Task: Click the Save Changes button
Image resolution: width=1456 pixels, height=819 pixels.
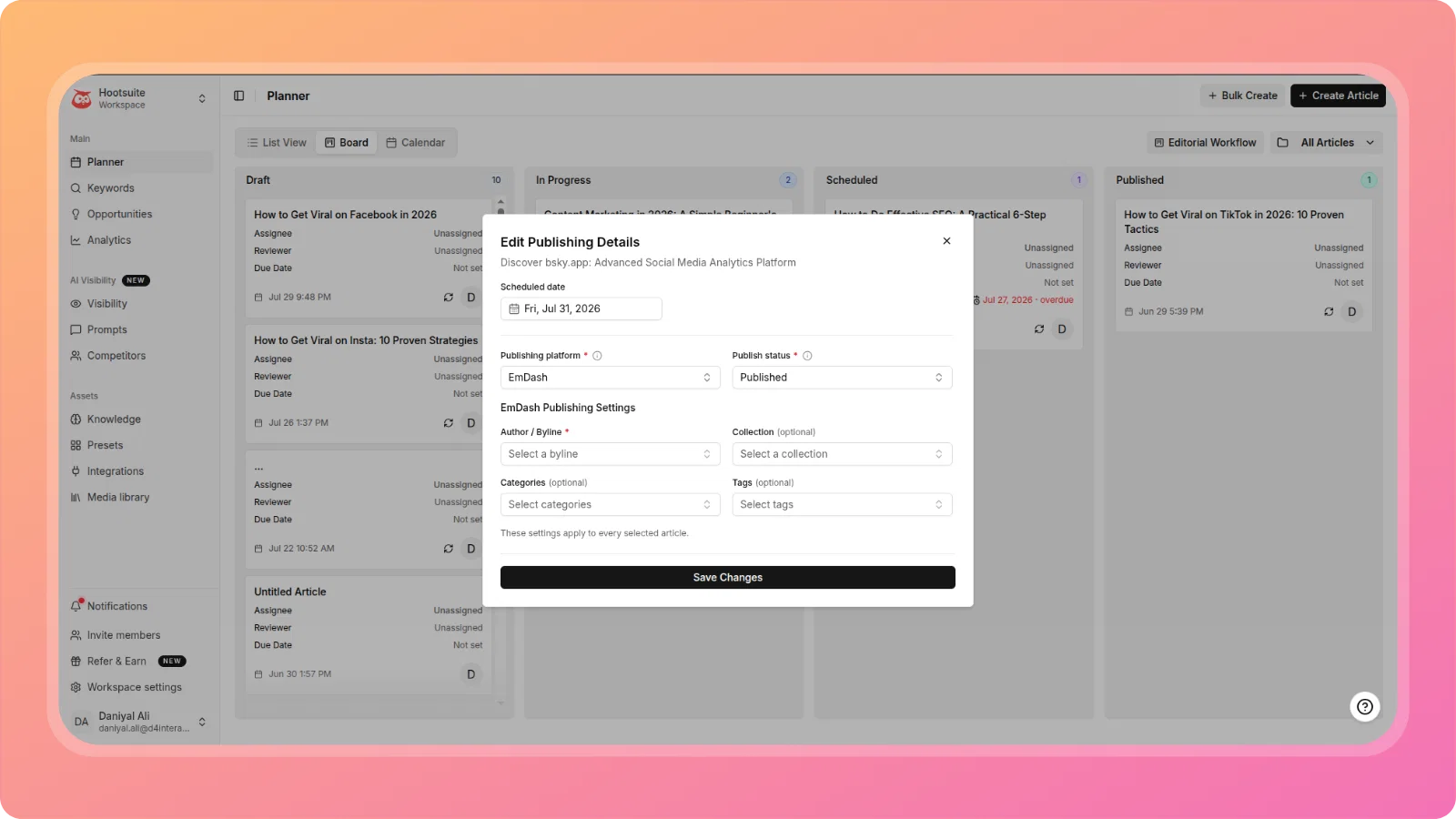Action: 728,577
